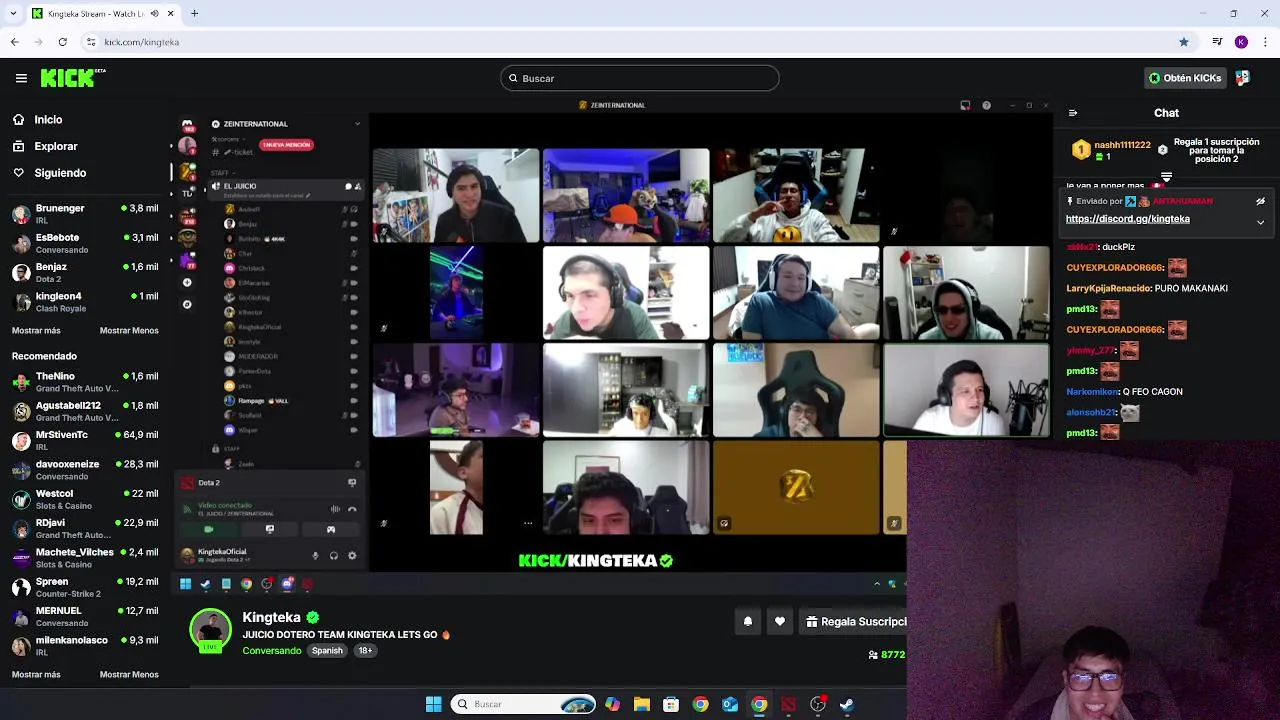Screen dimensions: 1280x720
Task: Go to Inicio in Kick sidebar
Action: (37, 119)
